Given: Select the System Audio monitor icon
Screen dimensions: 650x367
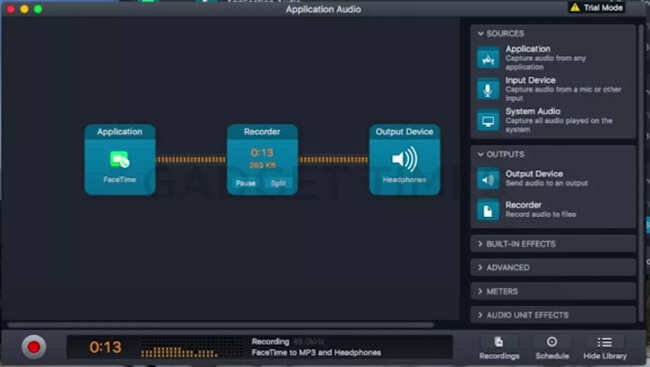Looking at the screenshot, I should click(x=488, y=120).
